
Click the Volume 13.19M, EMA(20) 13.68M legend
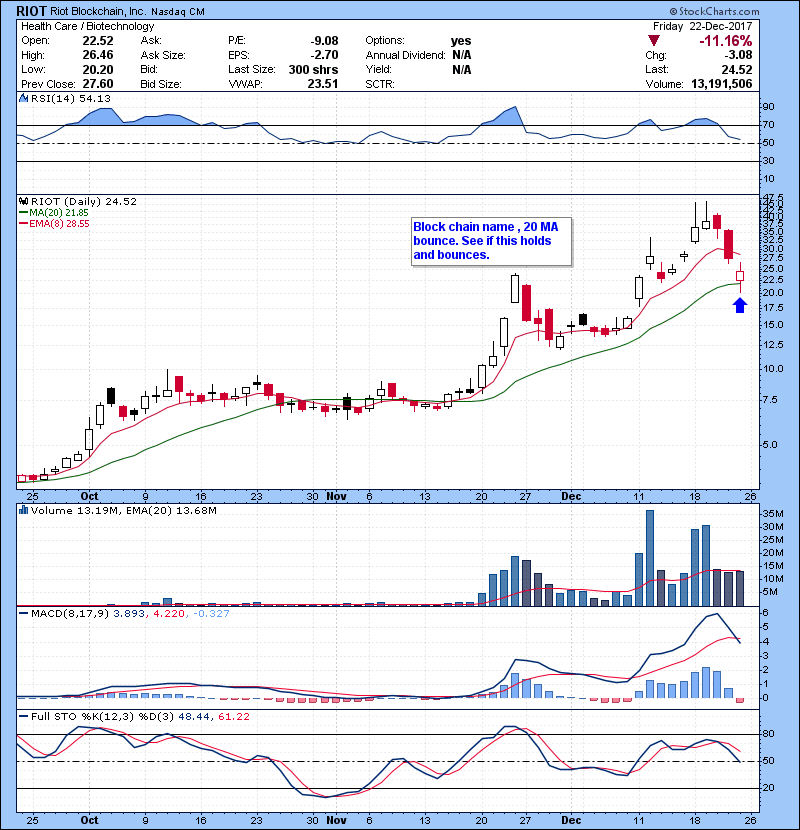[x=124, y=511]
